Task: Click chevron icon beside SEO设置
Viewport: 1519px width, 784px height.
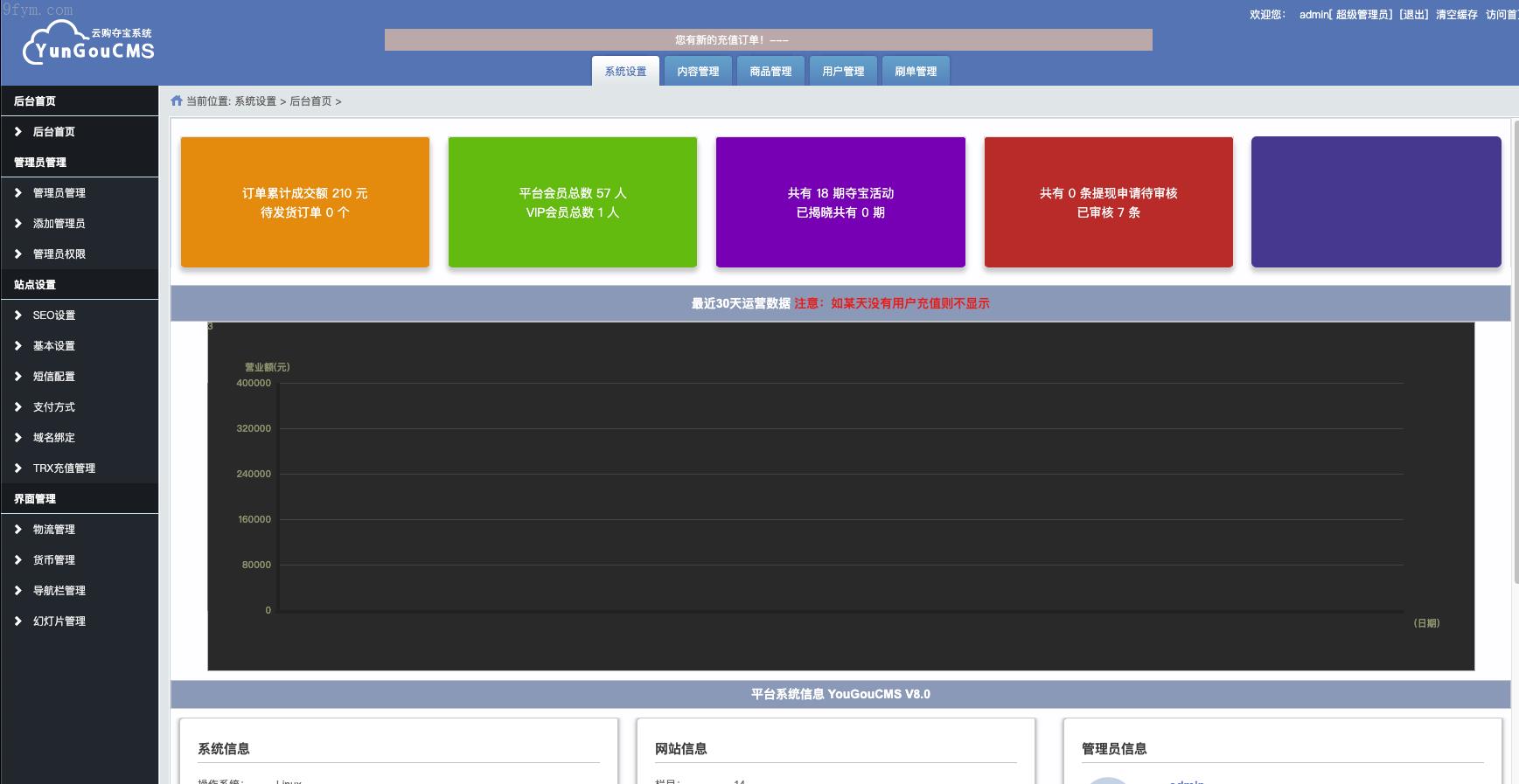Action: coord(18,316)
